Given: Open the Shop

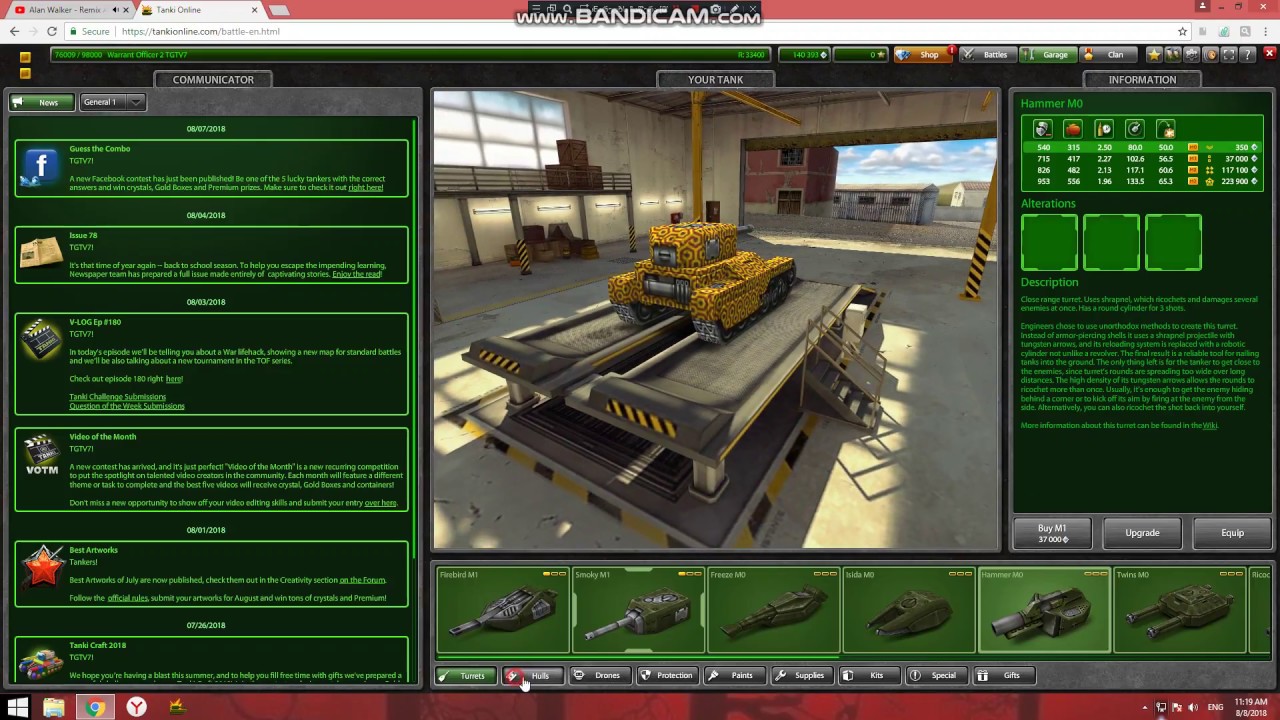Looking at the screenshot, I should click(921, 55).
